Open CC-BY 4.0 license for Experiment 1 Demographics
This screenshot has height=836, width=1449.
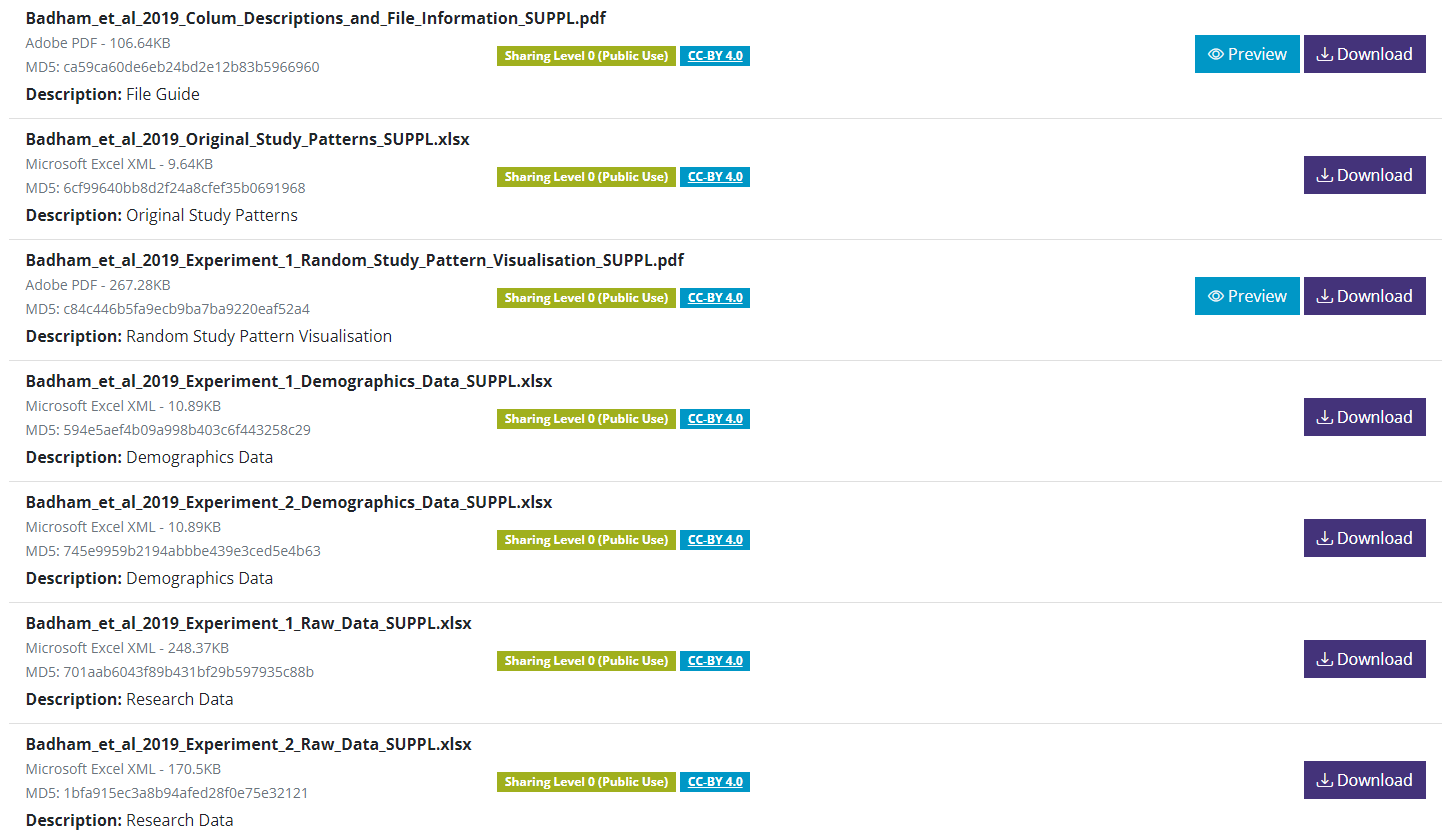pos(715,419)
